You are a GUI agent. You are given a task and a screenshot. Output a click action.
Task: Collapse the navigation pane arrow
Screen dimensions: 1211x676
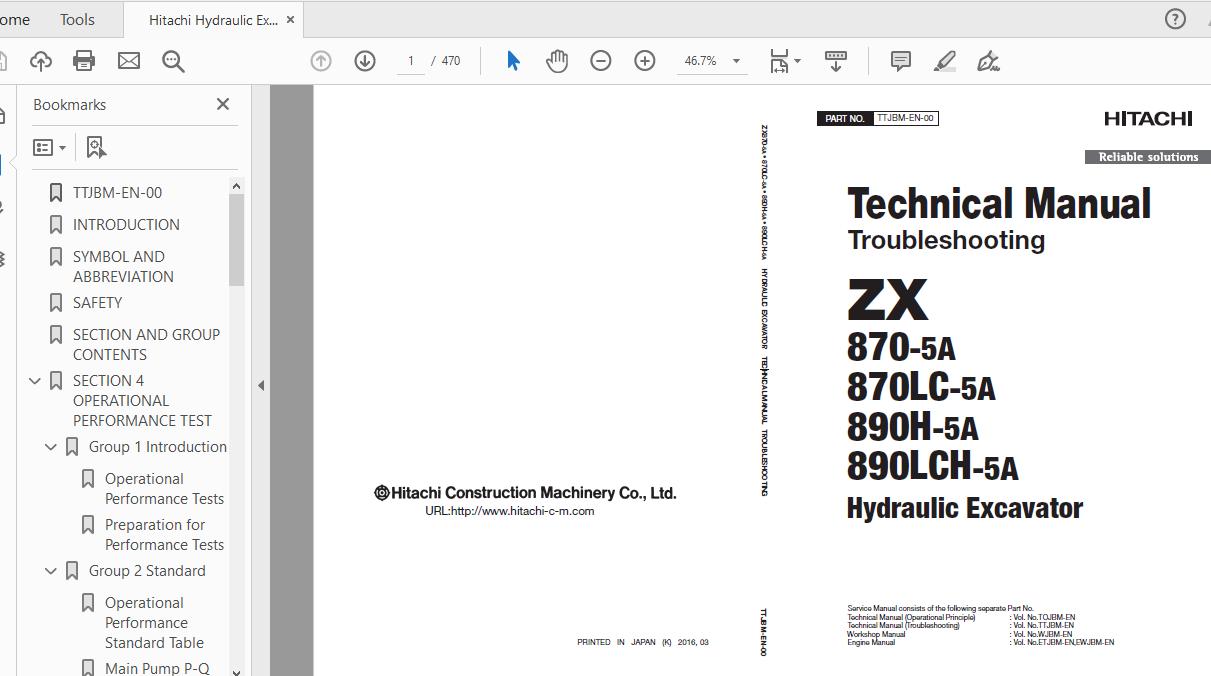(x=261, y=385)
